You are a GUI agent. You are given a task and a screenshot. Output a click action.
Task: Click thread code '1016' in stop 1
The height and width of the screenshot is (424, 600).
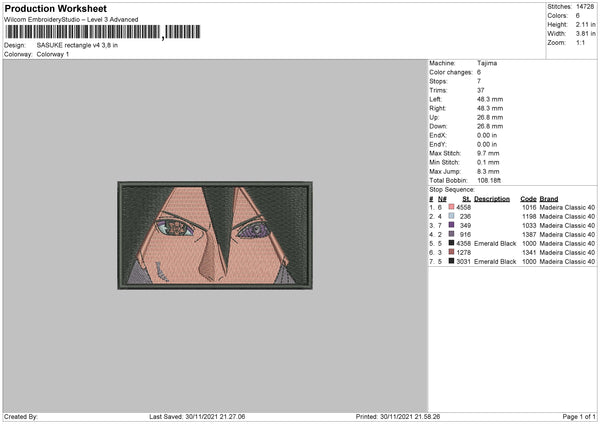tap(529, 207)
